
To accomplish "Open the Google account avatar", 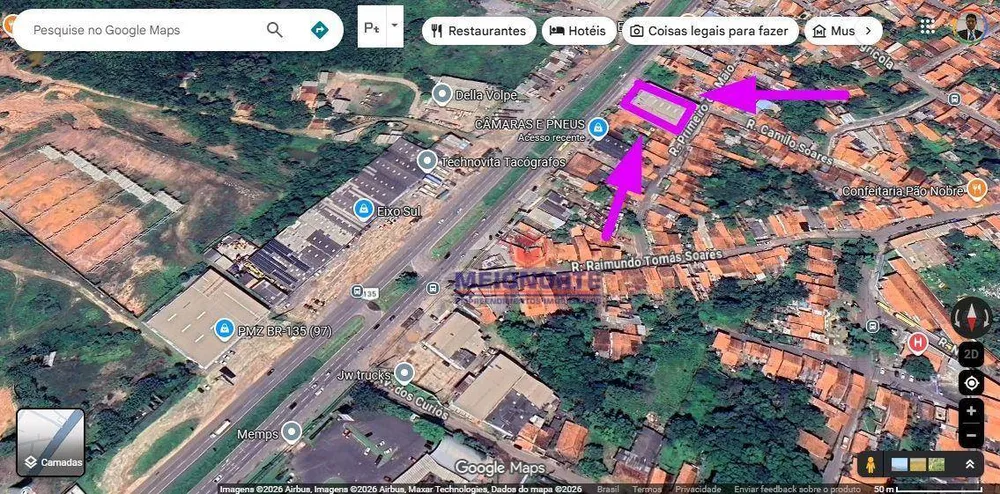I will pyautogui.click(x=970, y=27).
